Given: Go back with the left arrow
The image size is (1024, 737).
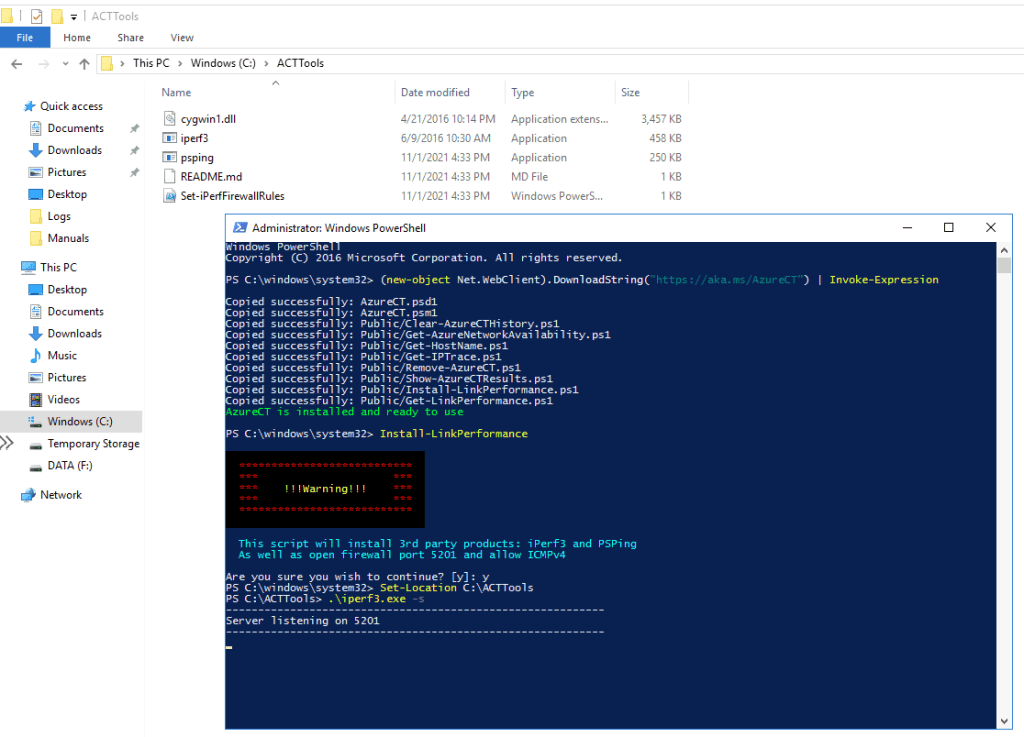Looking at the screenshot, I should tap(17, 63).
